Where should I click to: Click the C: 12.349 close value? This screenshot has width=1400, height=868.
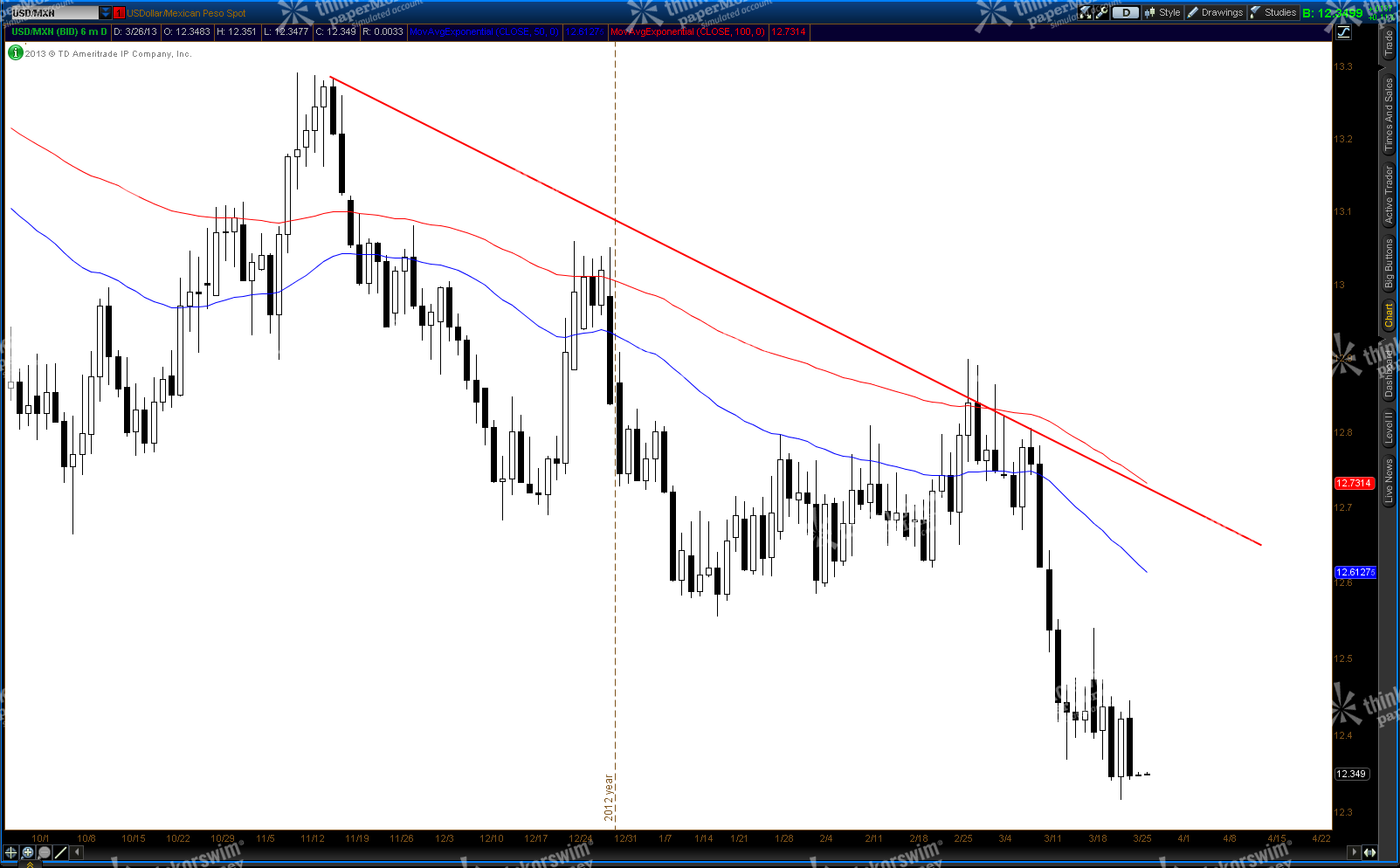(x=335, y=31)
